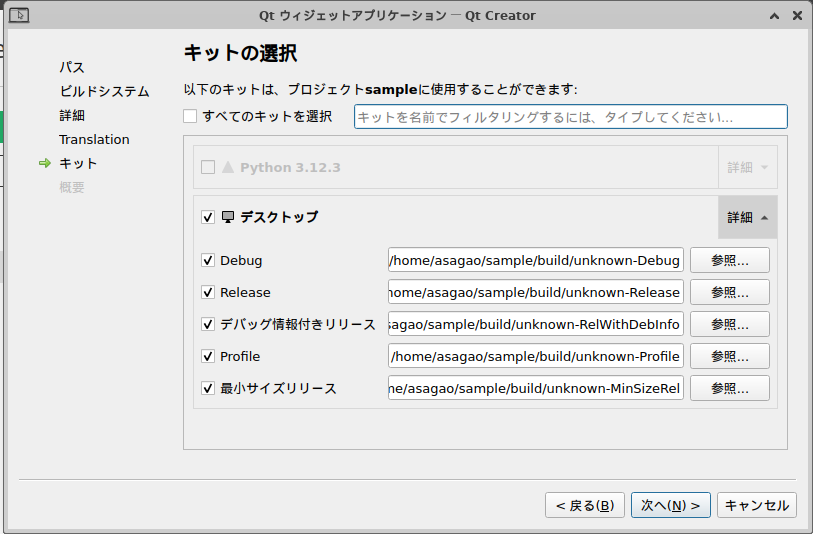Image resolution: width=813 pixels, height=534 pixels.
Task: Toggle the Python 3.12.3 kit checkbox
Action: (x=208, y=167)
